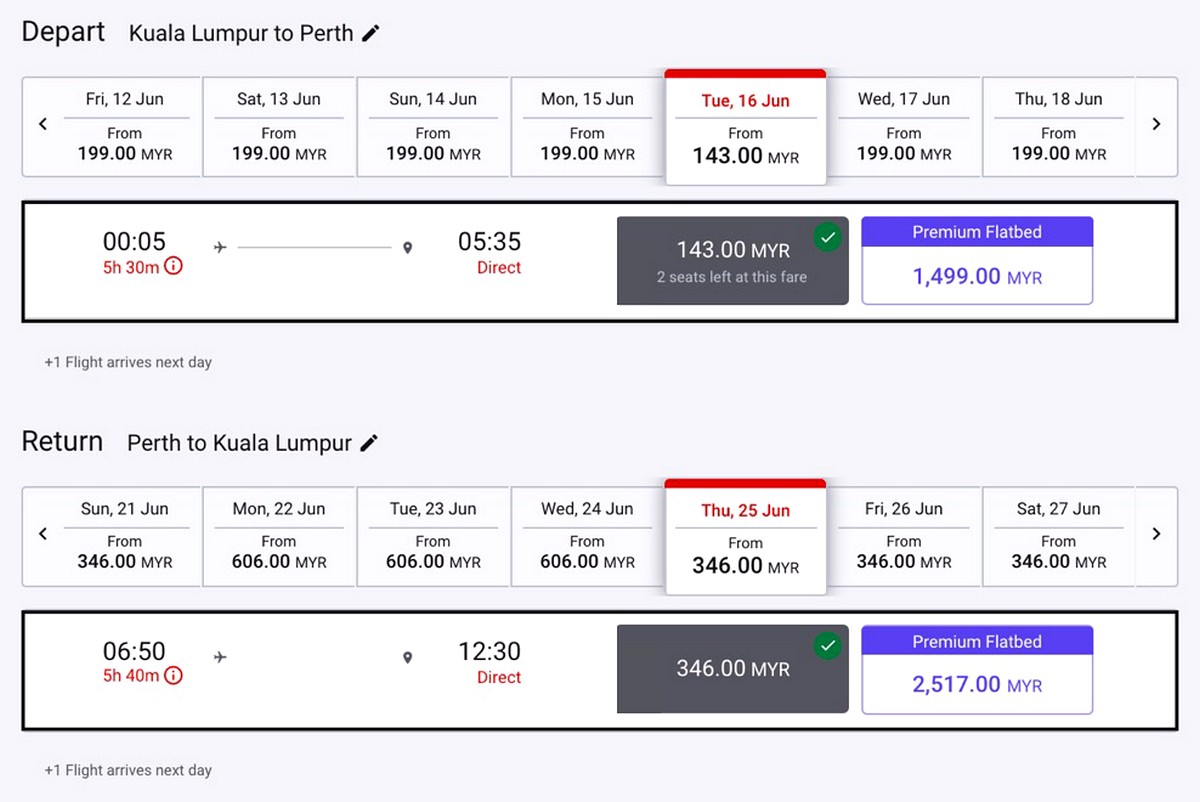Select Sat, 27 Jun return date
The height and width of the screenshot is (802, 1200).
pyautogui.click(x=1059, y=536)
